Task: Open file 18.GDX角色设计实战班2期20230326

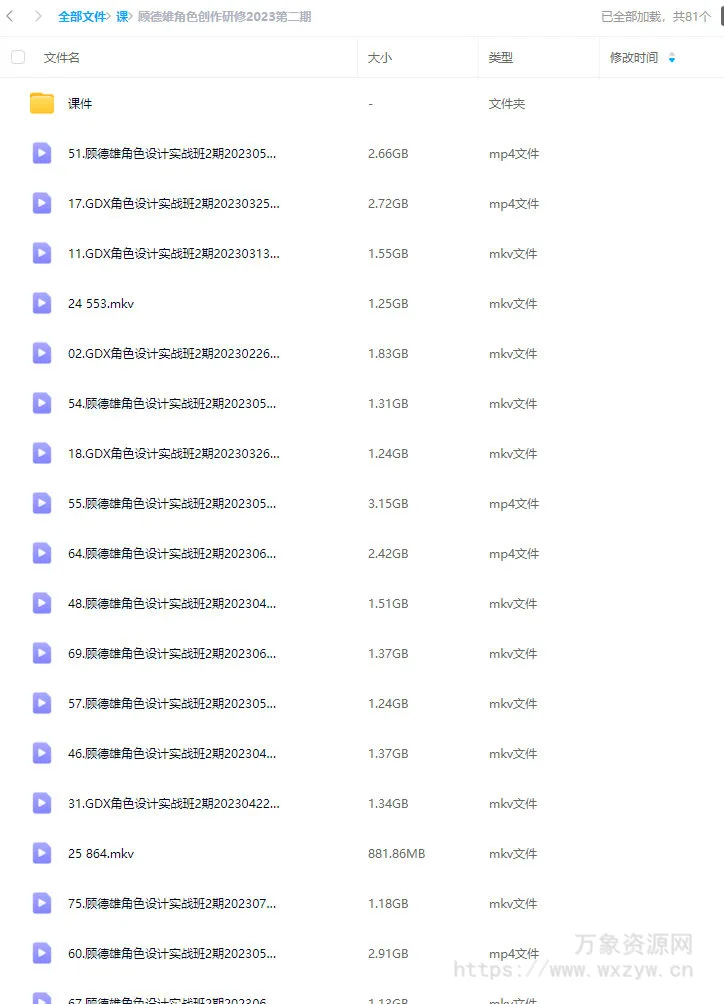Action: [x=173, y=453]
